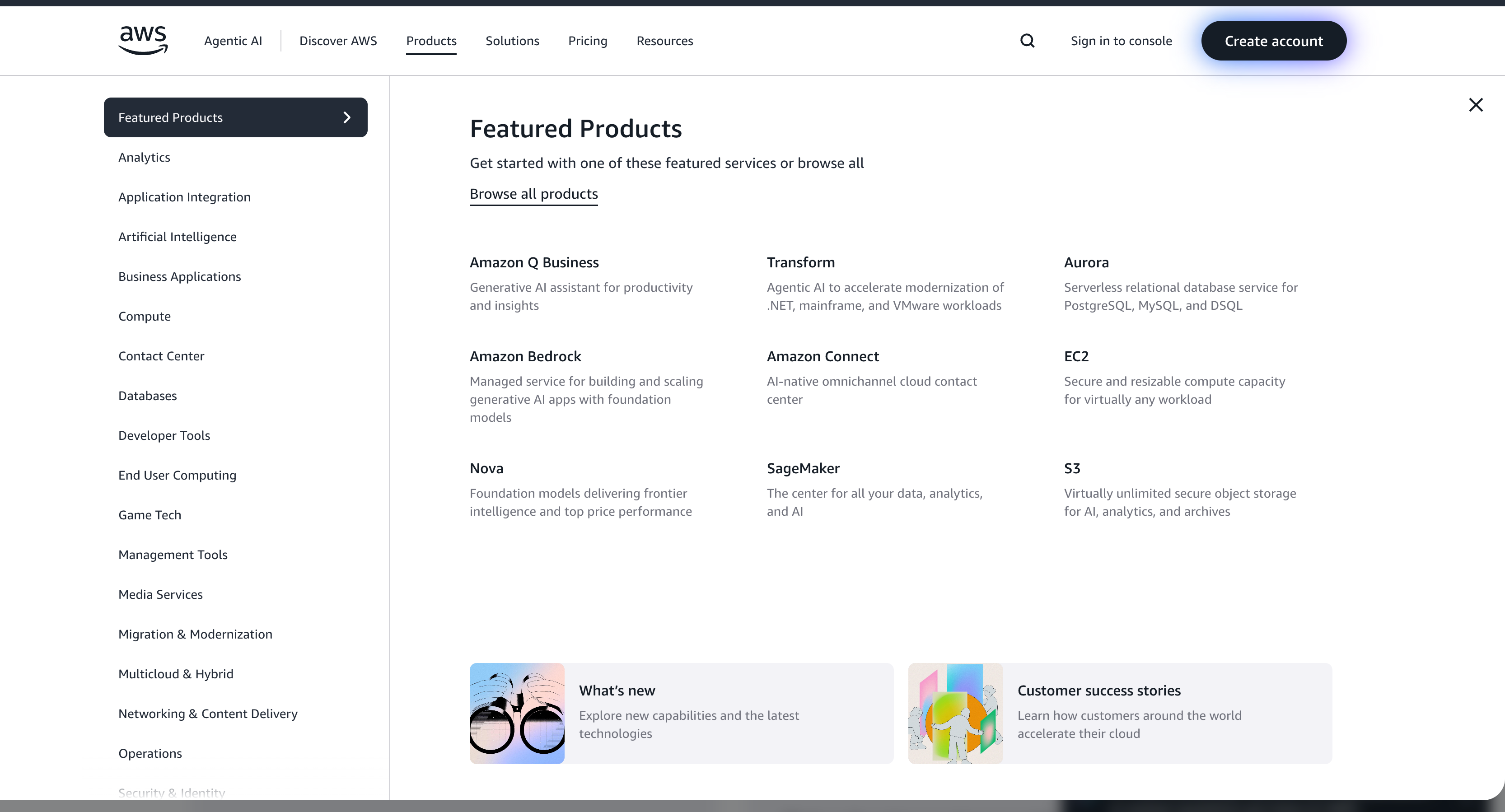Viewport: 1505px width, 812px height.
Task: Open the Amazon Bedrock product
Action: point(525,356)
